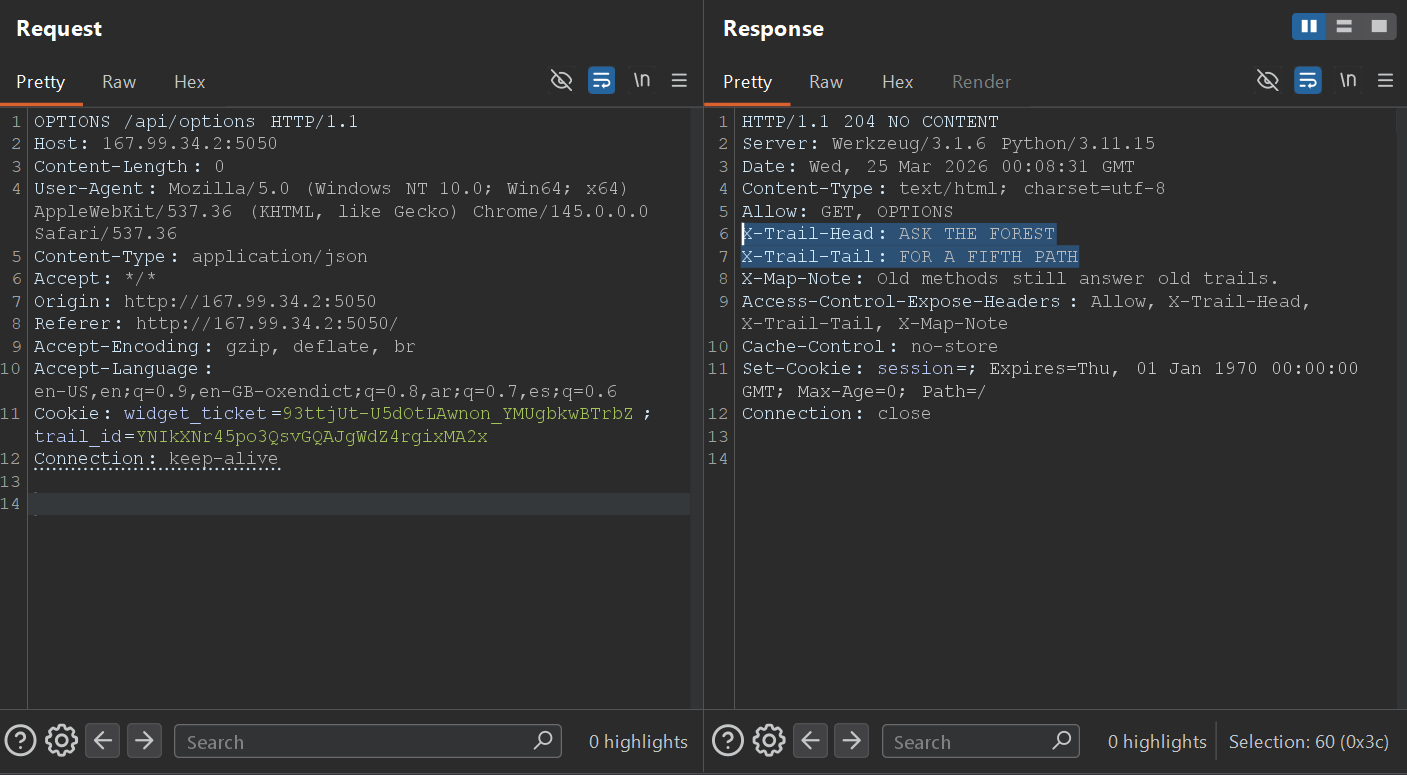Open help icon under Request panel

click(x=21, y=741)
